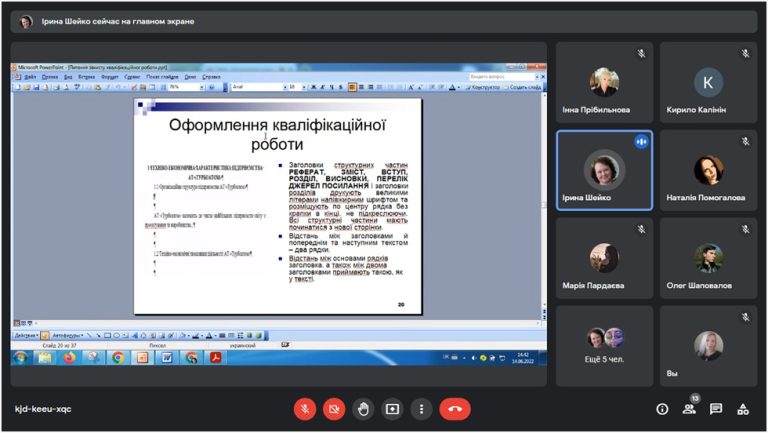Turn on the camera in Meet
The width and height of the screenshot is (768, 433).
tap(334, 409)
